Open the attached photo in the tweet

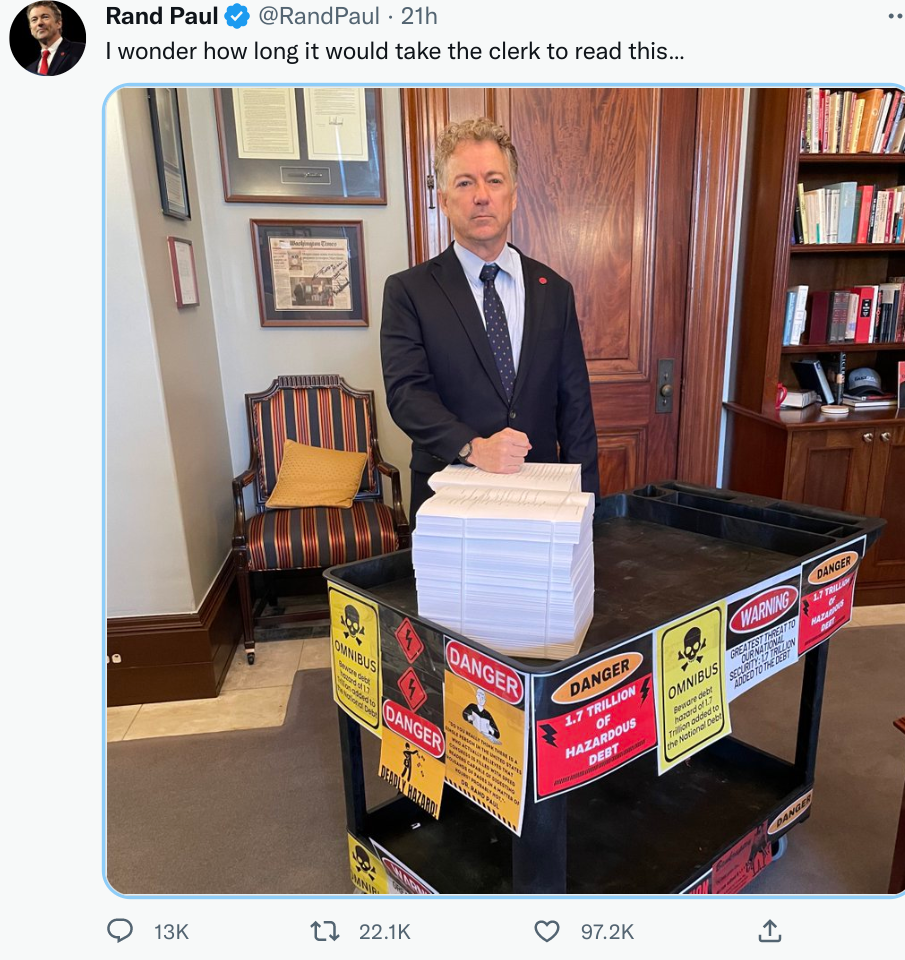505,491
